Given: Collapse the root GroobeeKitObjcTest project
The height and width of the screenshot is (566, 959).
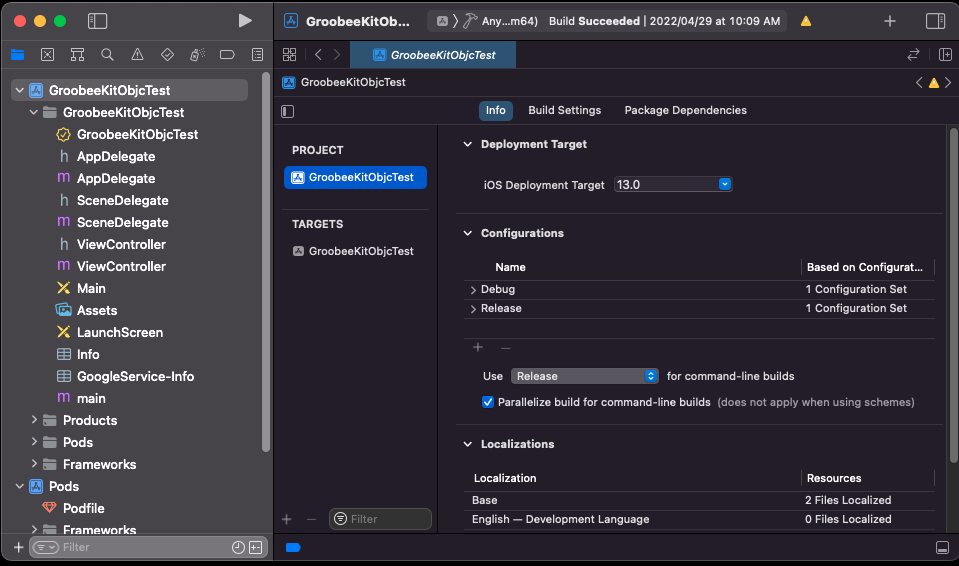Looking at the screenshot, I should click(20, 91).
